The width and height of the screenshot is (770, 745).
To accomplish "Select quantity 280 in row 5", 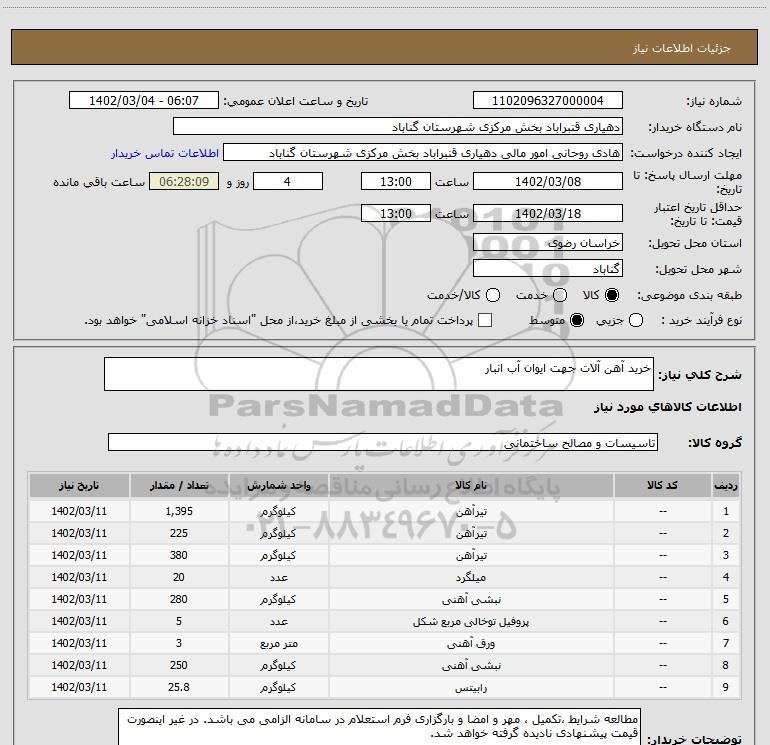I will click(179, 599).
